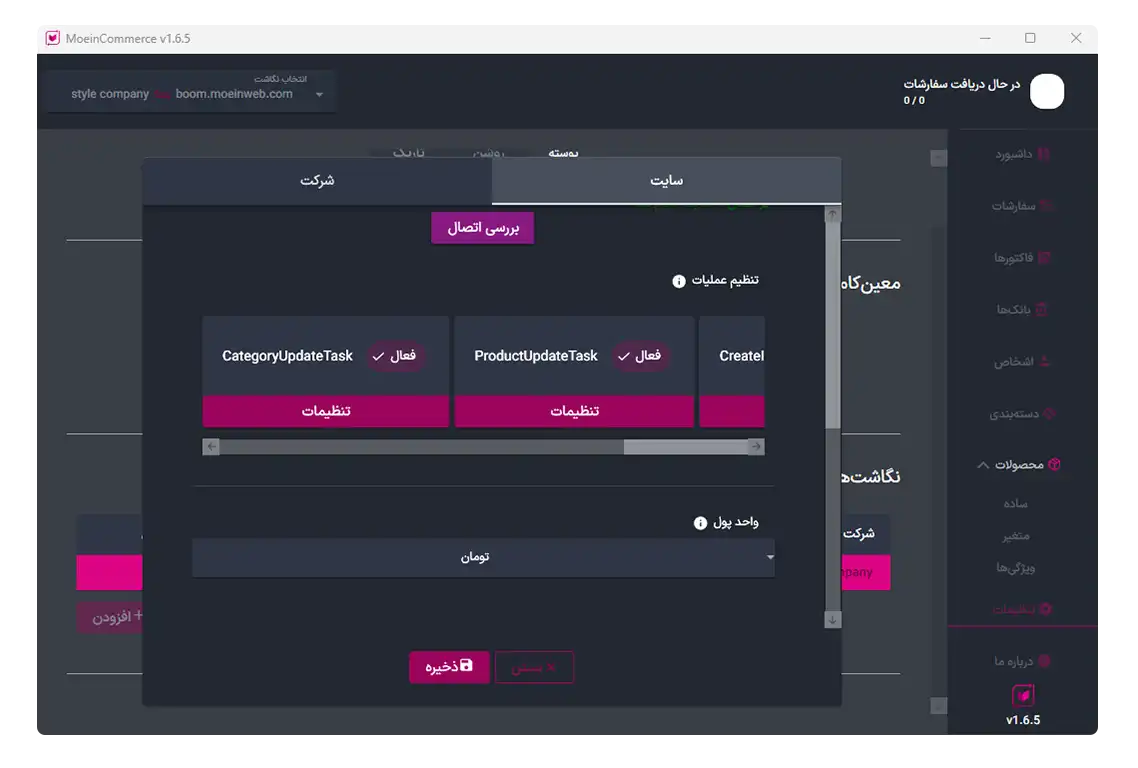Switch to the سایت tab
This screenshot has height=768, width=1138.
pyautogui.click(x=666, y=181)
